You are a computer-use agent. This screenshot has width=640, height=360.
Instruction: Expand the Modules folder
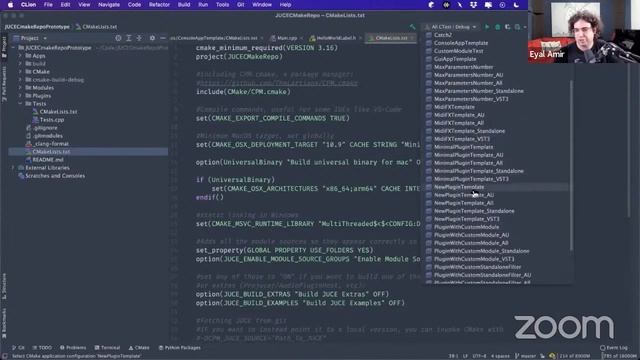20,88
